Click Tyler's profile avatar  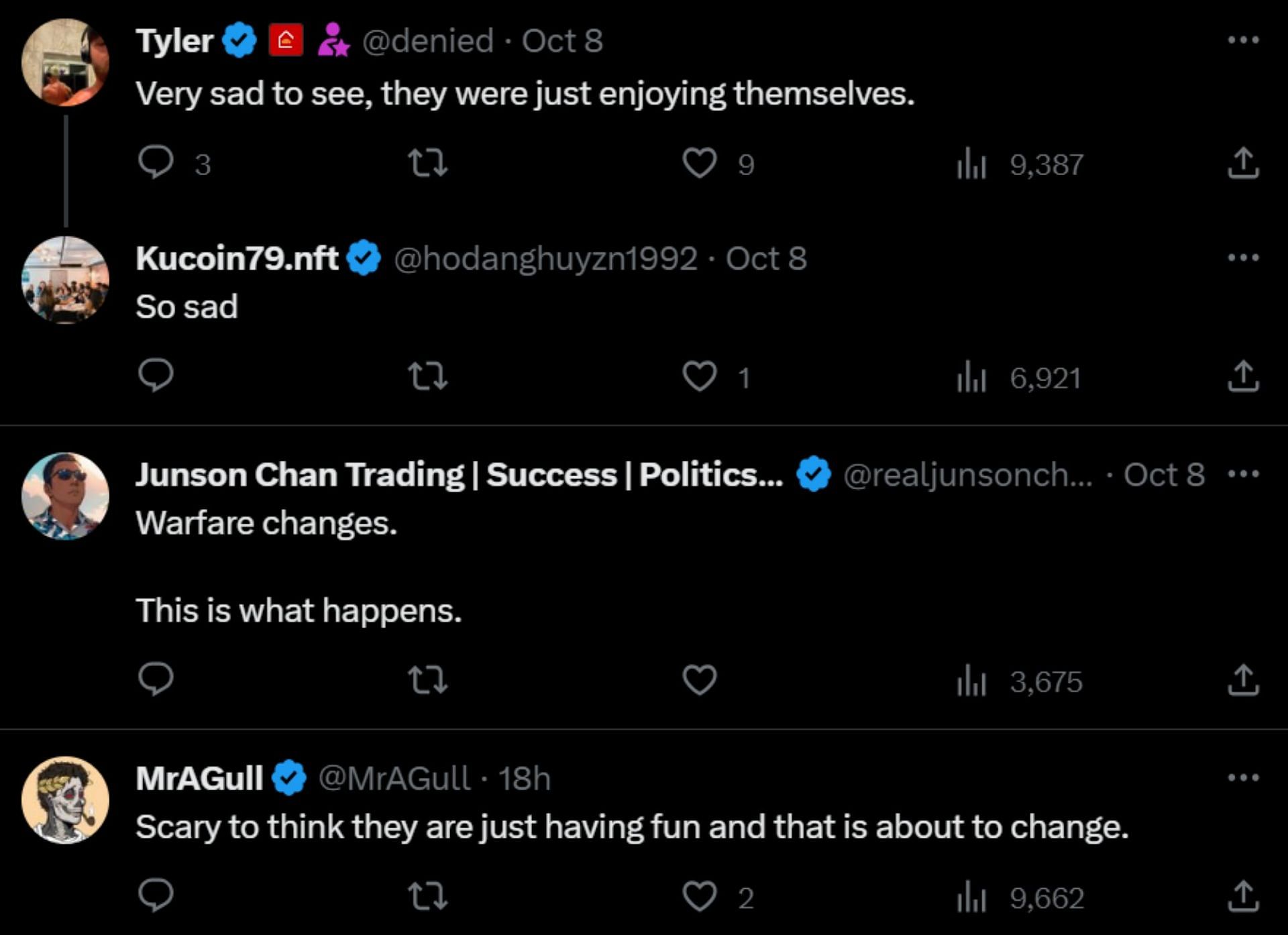(x=65, y=62)
